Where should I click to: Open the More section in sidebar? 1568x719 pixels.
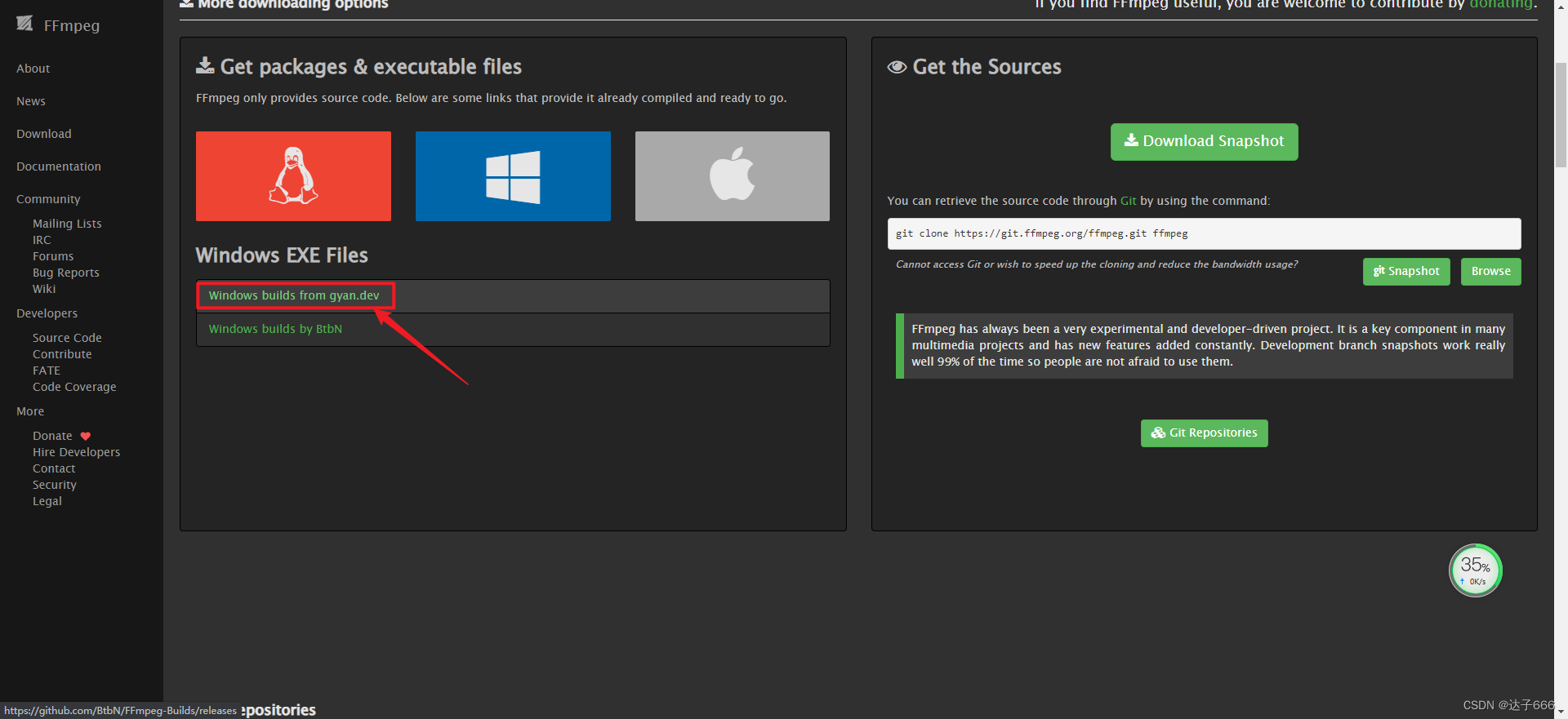coord(30,411)
